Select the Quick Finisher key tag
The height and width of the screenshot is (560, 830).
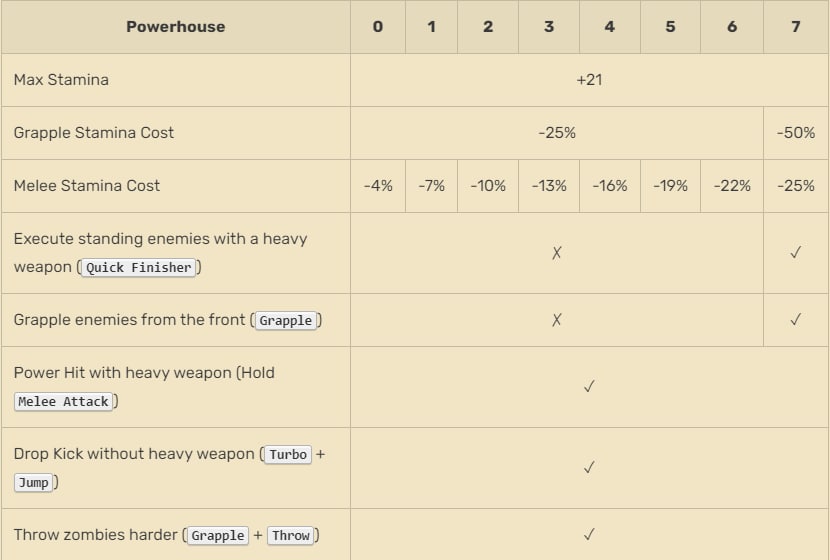139,268
